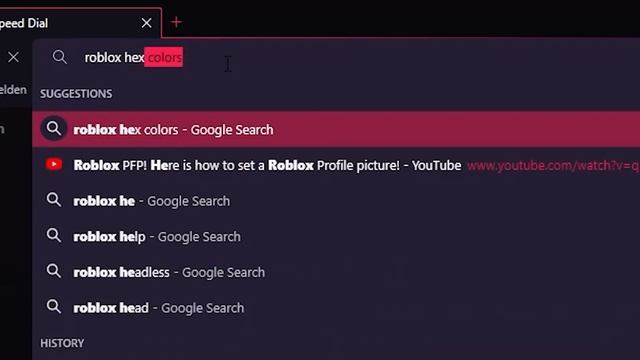Select the 'roblox hex colors' Google Search suggestion
This screenshot has height=360, width=640.
point(336,129)
